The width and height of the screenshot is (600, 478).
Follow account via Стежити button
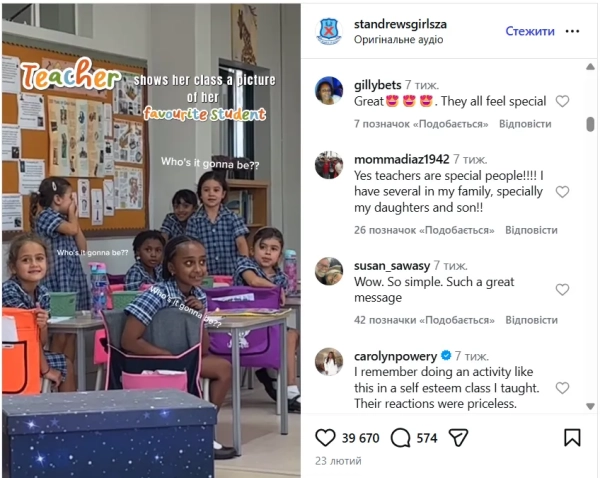(x=530, y=31)
